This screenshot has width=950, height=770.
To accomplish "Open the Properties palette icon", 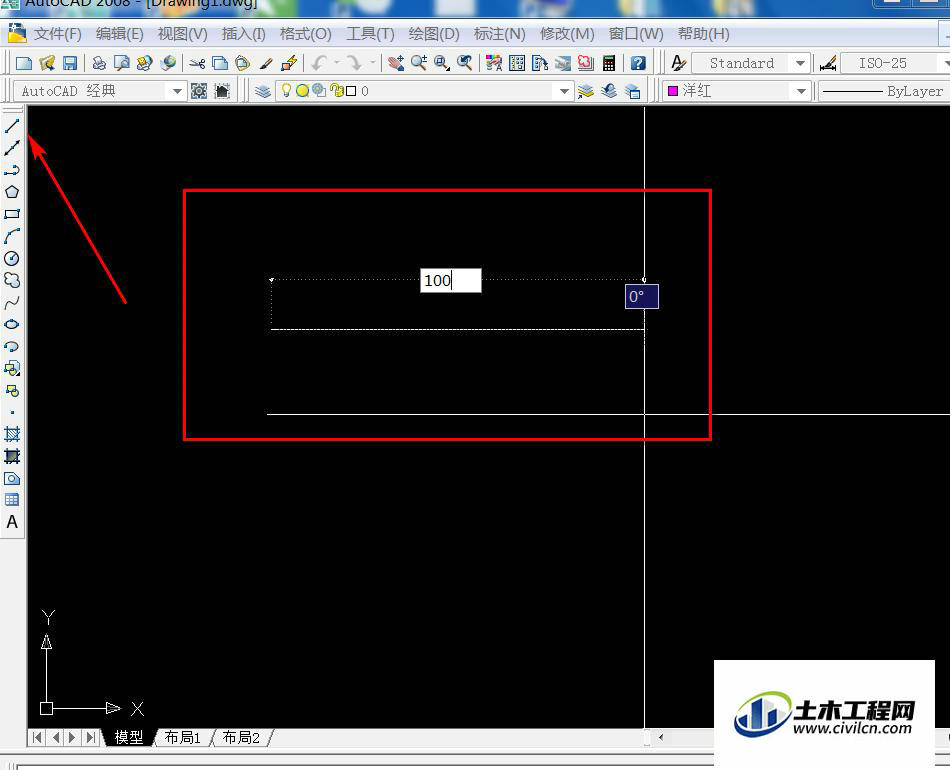I will pyautogui.click(x=494, y=63).
